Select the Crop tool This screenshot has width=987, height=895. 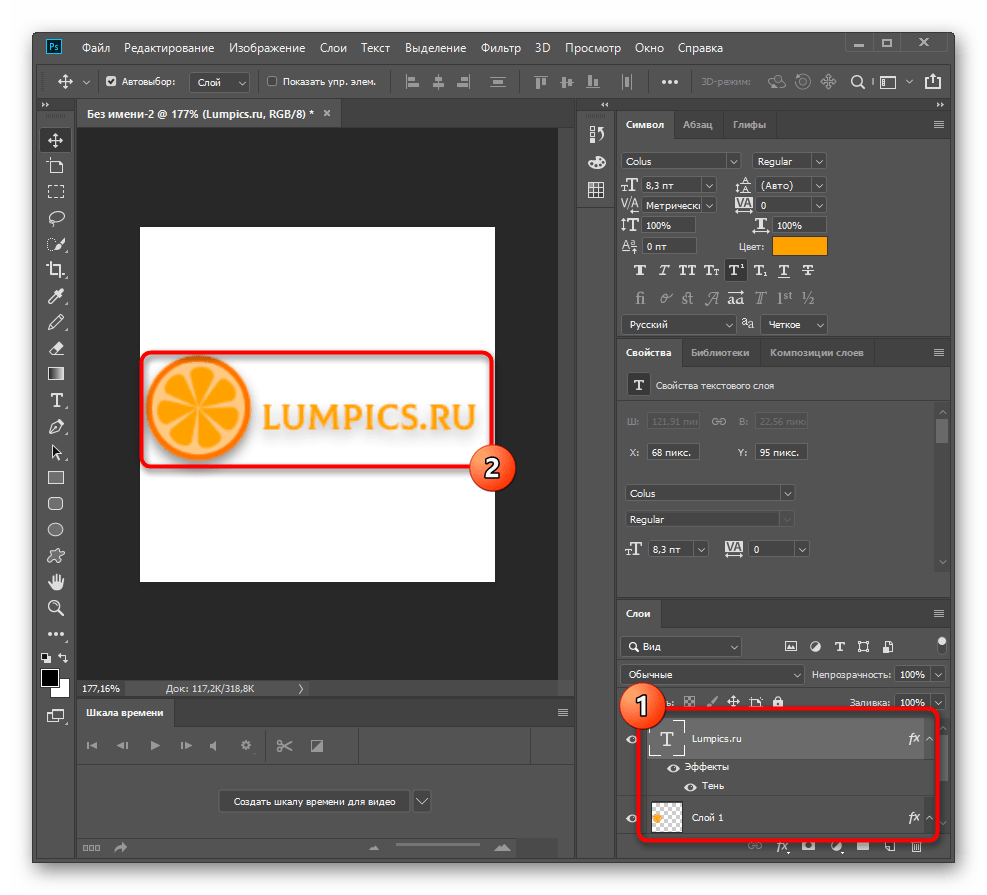coord(55,270)
